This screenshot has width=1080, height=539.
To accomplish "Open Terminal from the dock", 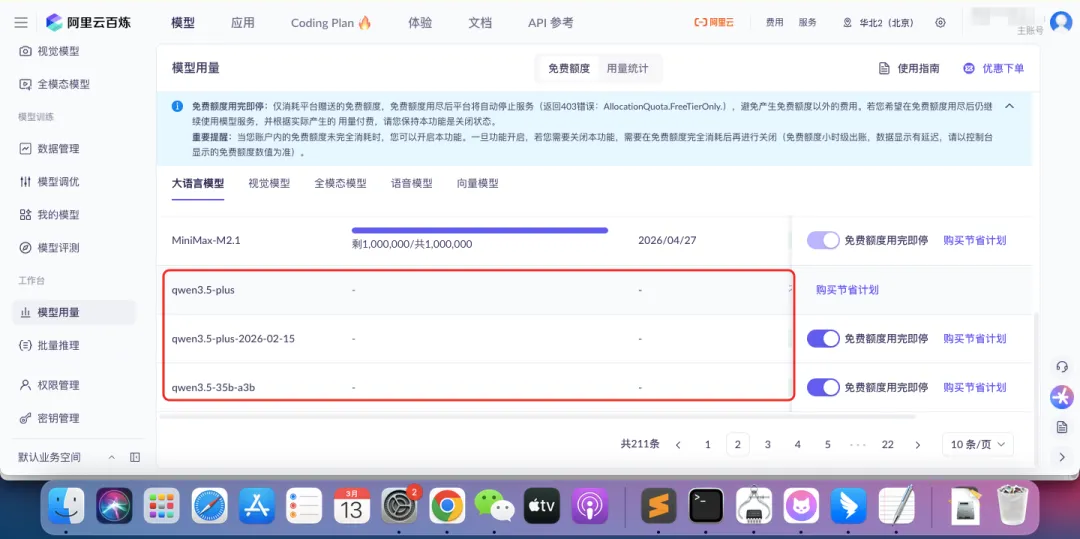I will 707,506.
